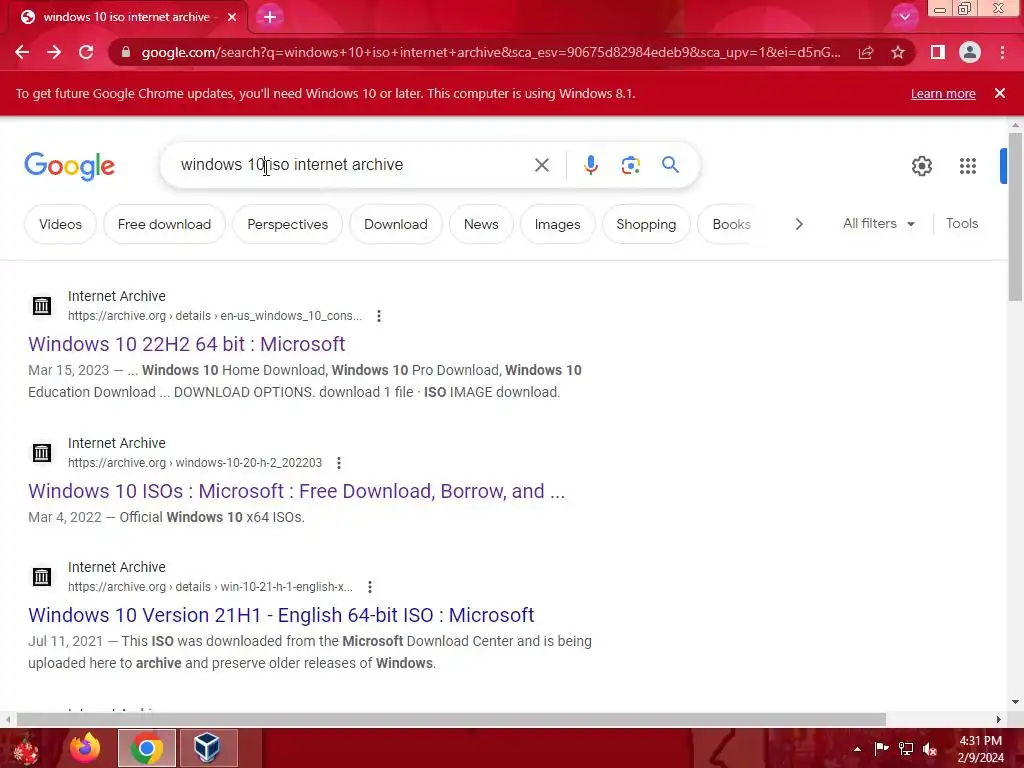
Task: Dismiss the Chrome update warning bar
Action: coord(1000,93)
